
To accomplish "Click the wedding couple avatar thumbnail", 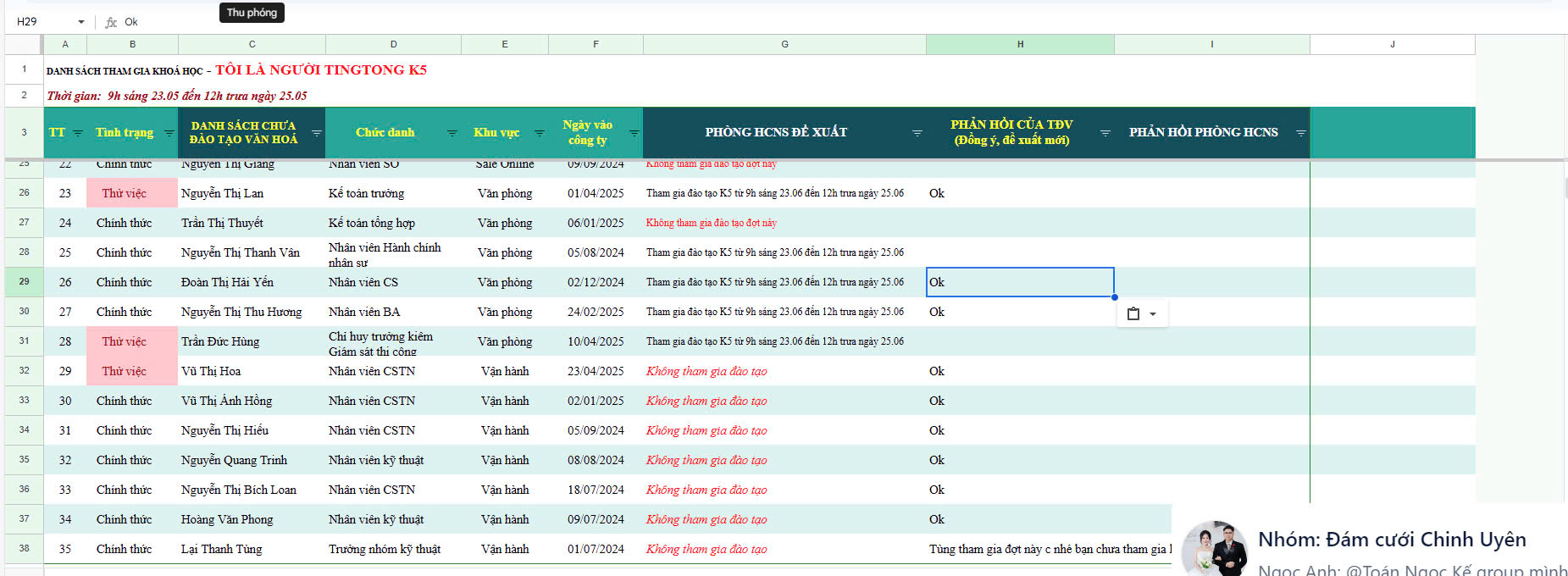I will point(1214,548).
